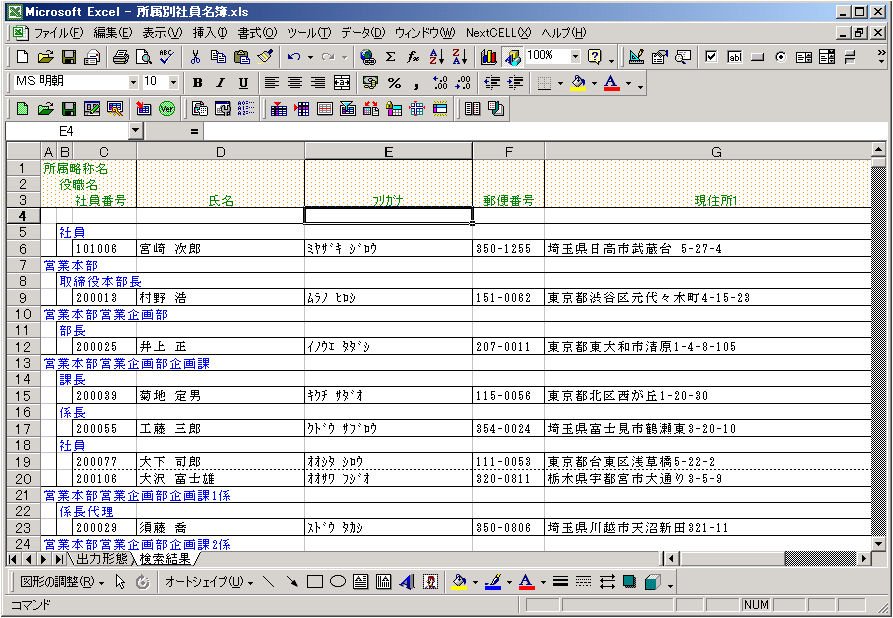
Task: Align text left
Action: 272,83
